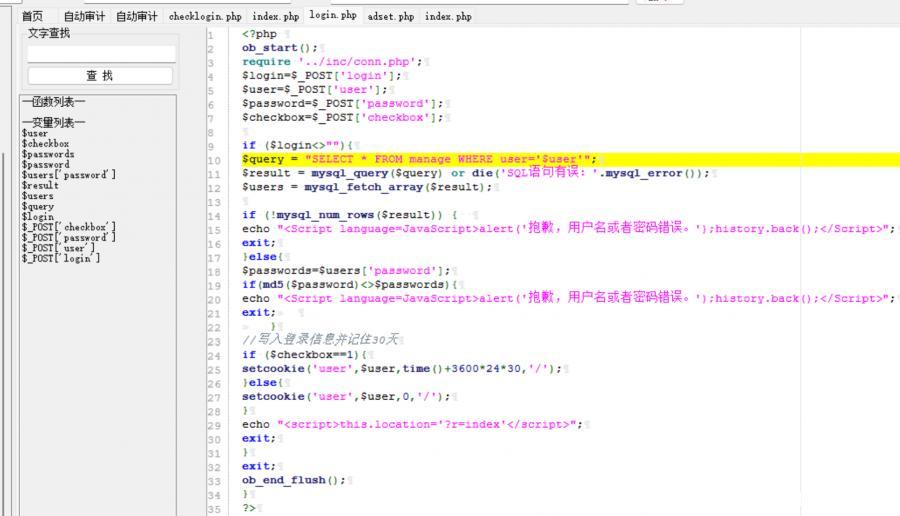Switch to the adset.php tab

coord(391,16)
